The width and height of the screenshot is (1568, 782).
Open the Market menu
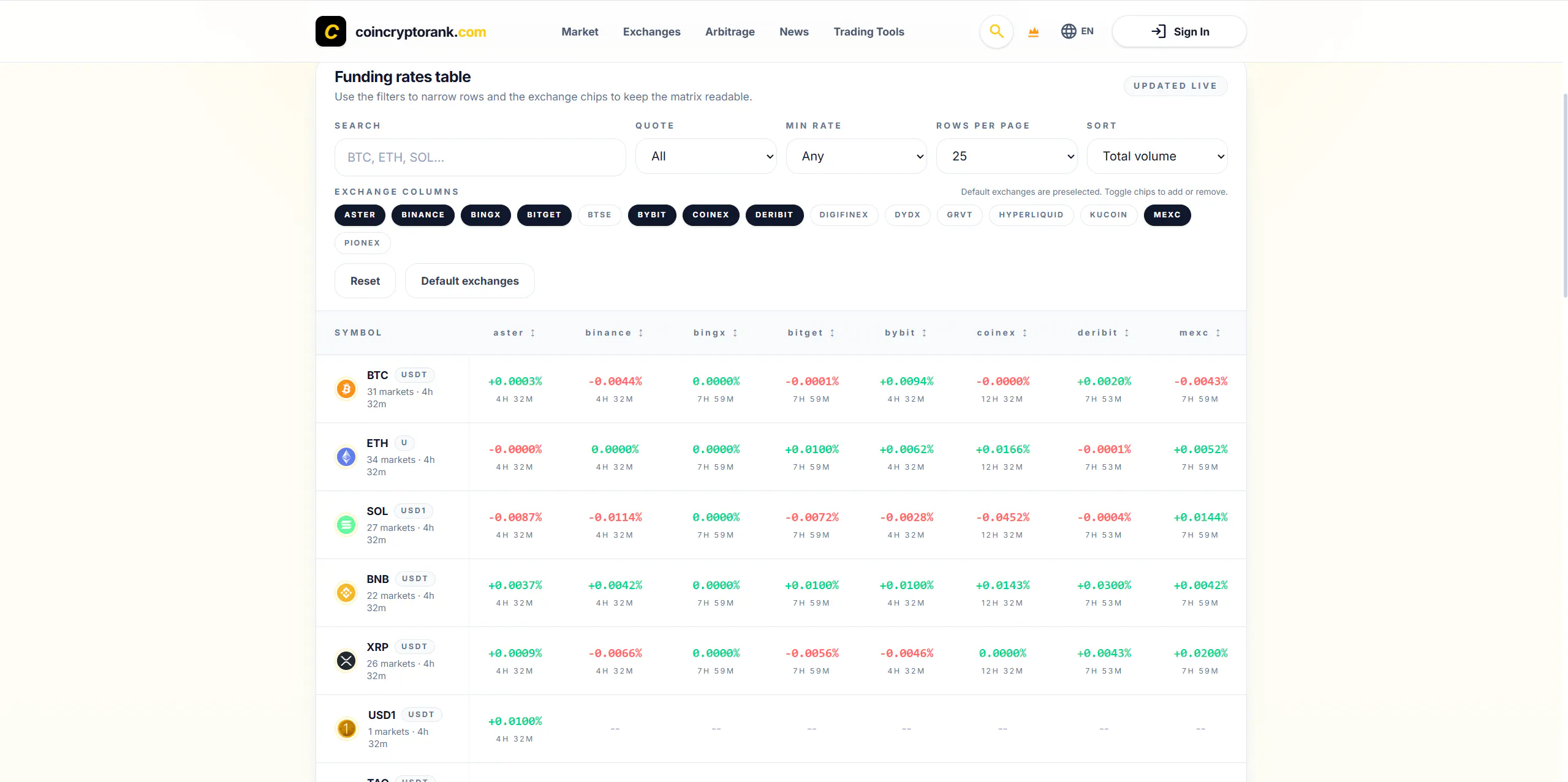click(580, 32)
